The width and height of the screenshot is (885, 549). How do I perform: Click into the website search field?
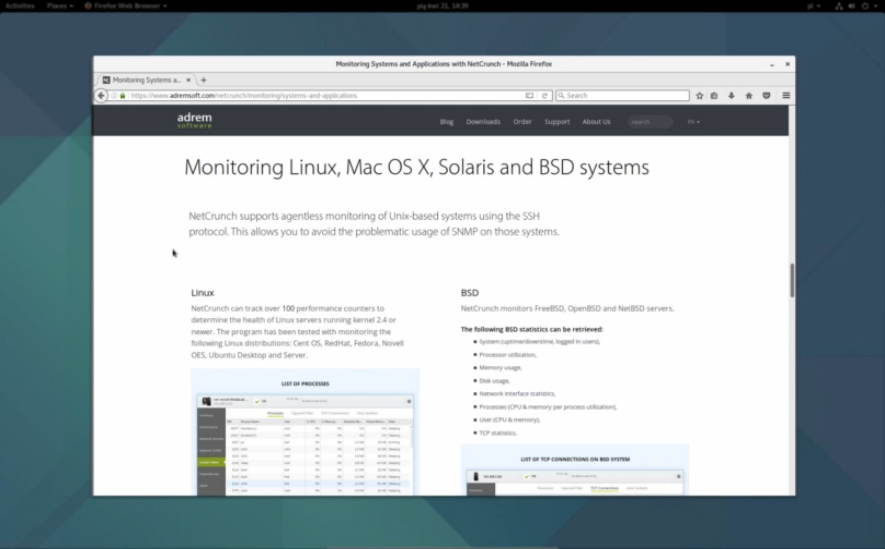(650, 122)
